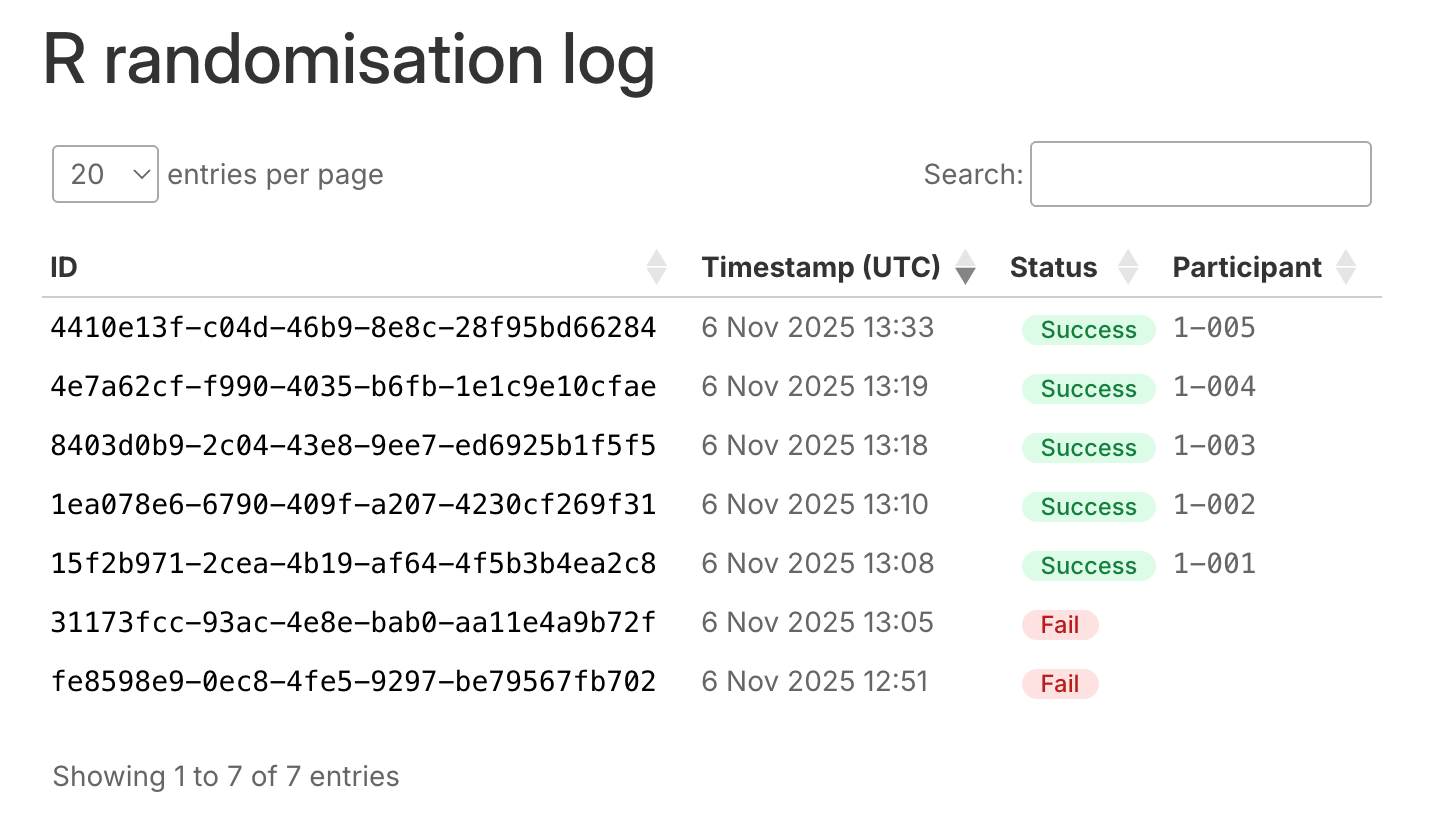This screenshot has width=1444, height=832.
Task: Select log ID starting with 4410e13f
Action: (353, 327)
